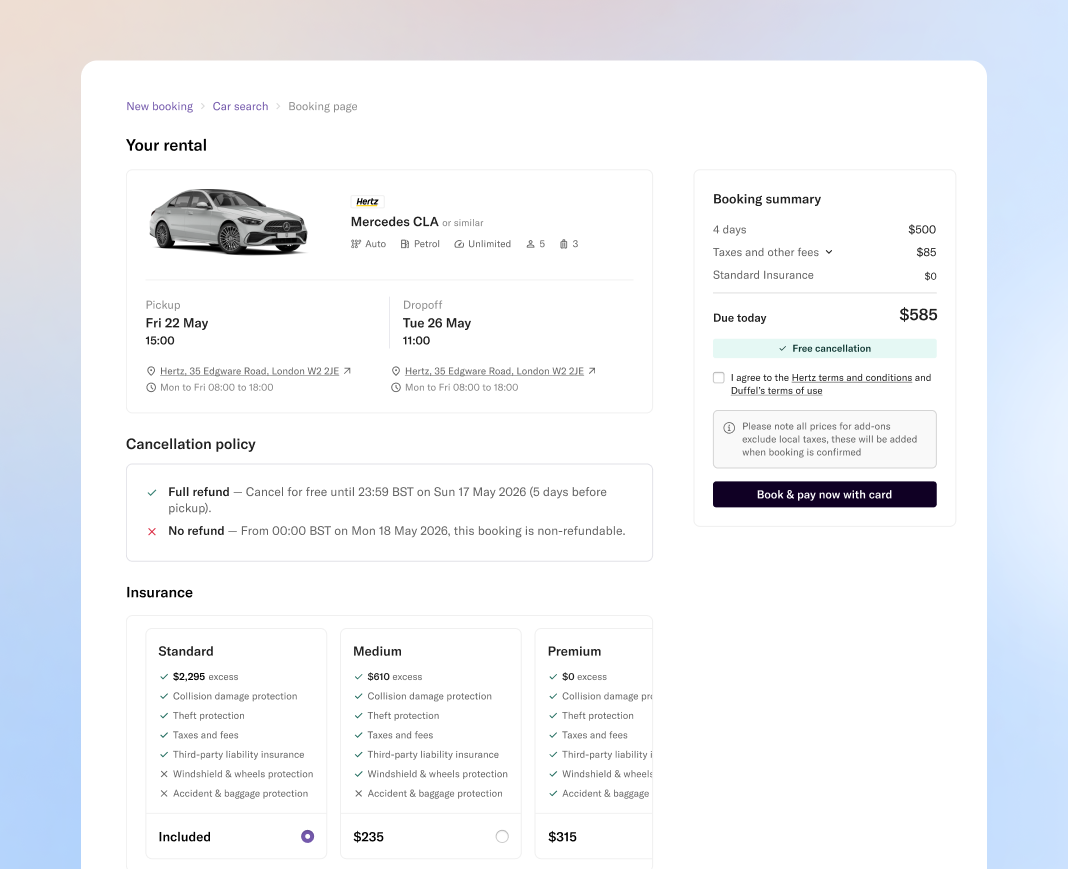Click the check icon beside Medium Windshield & wheels protection
Image resolution: width=1068 pixels, height=869 pixels.
[358, 774]
